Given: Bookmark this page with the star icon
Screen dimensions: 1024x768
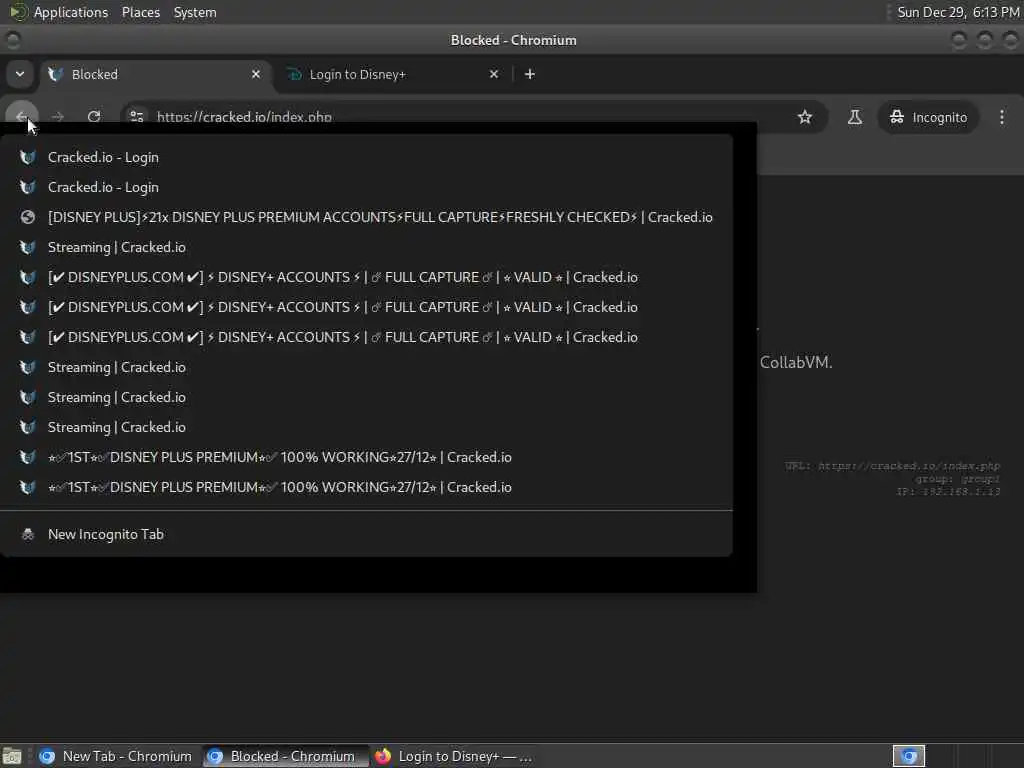Looking at the screenshot, I should (805, 117).
